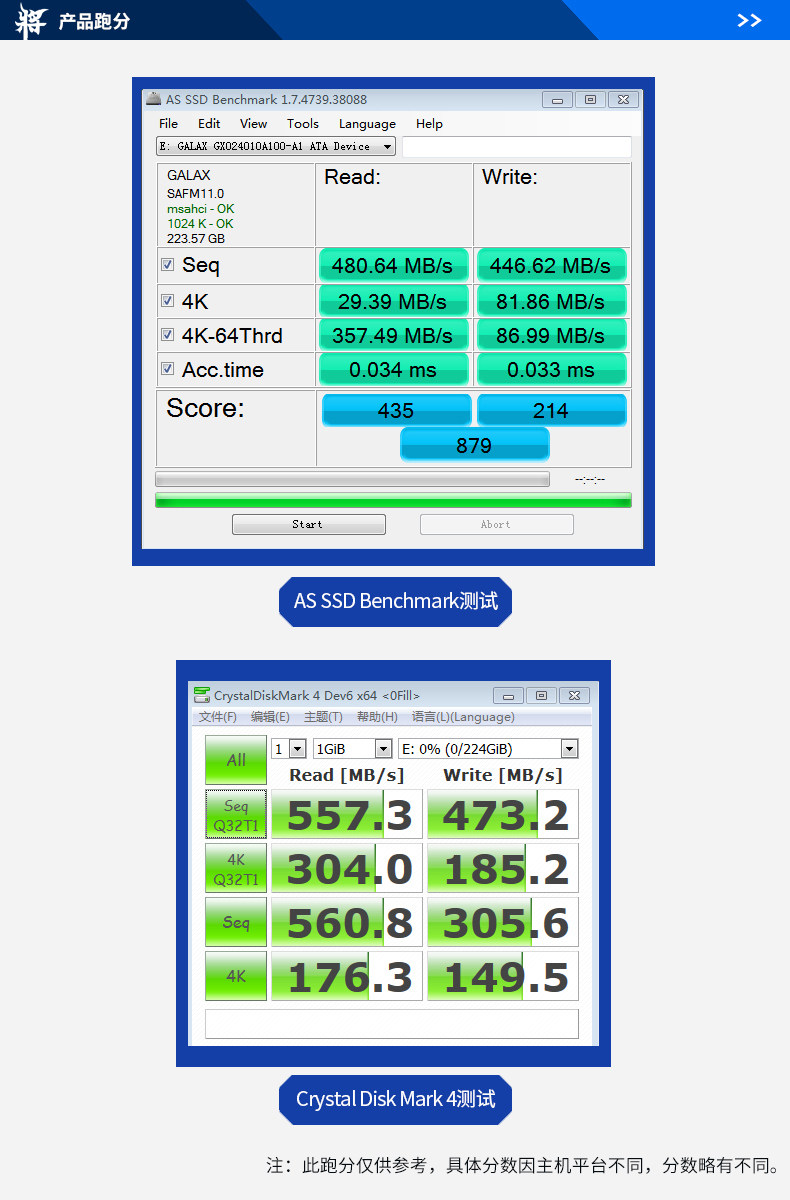
Task: Click the Crystal Disk Mark 4测试 caption label
Action: (395, 1099)
